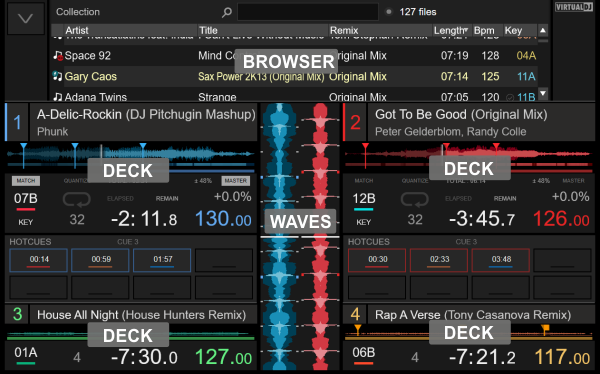Screen dimensions: 600x374
Task: Trigger deck 2 hotcue at 03:48
Action: [501, 260]
